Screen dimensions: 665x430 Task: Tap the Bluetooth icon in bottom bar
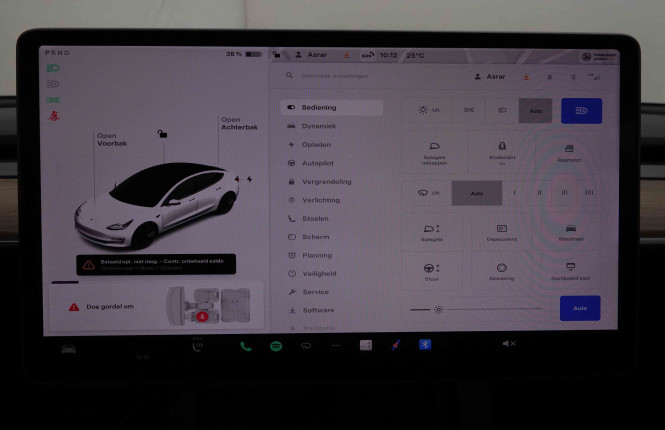point(423,345)
